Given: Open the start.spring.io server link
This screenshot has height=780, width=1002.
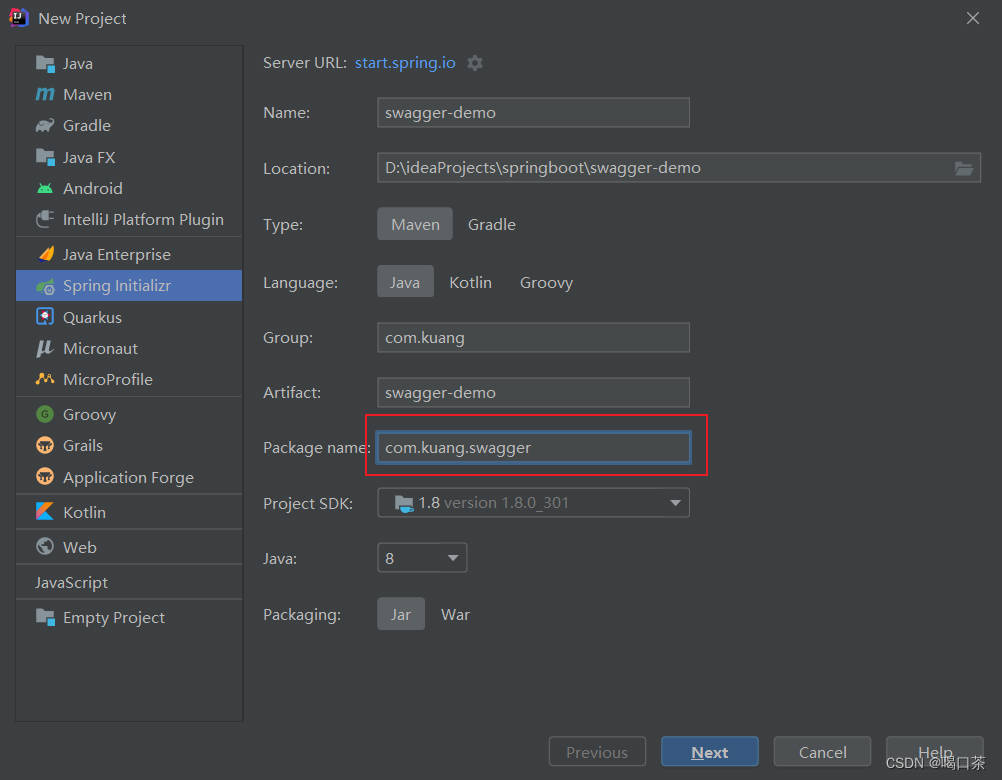Looking at the screenshot, I should [x=405, y=63].
